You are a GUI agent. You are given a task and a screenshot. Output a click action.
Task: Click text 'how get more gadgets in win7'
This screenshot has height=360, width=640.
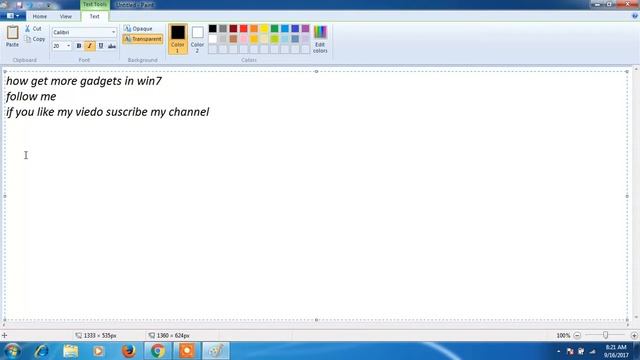click(x=84, y=81)
